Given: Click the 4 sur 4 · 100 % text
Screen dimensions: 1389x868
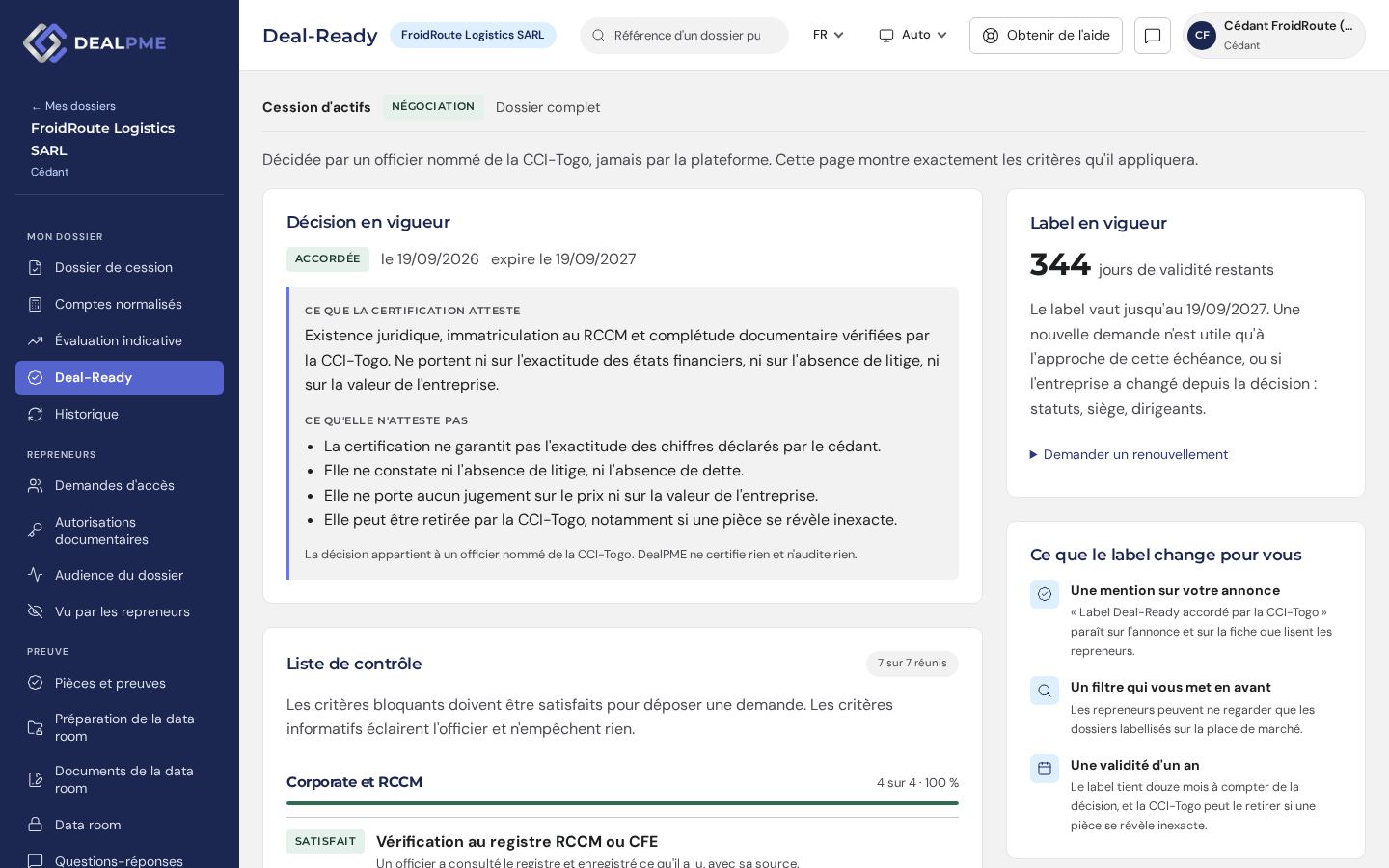Looking at the screenshot, I should click(917, 783).
